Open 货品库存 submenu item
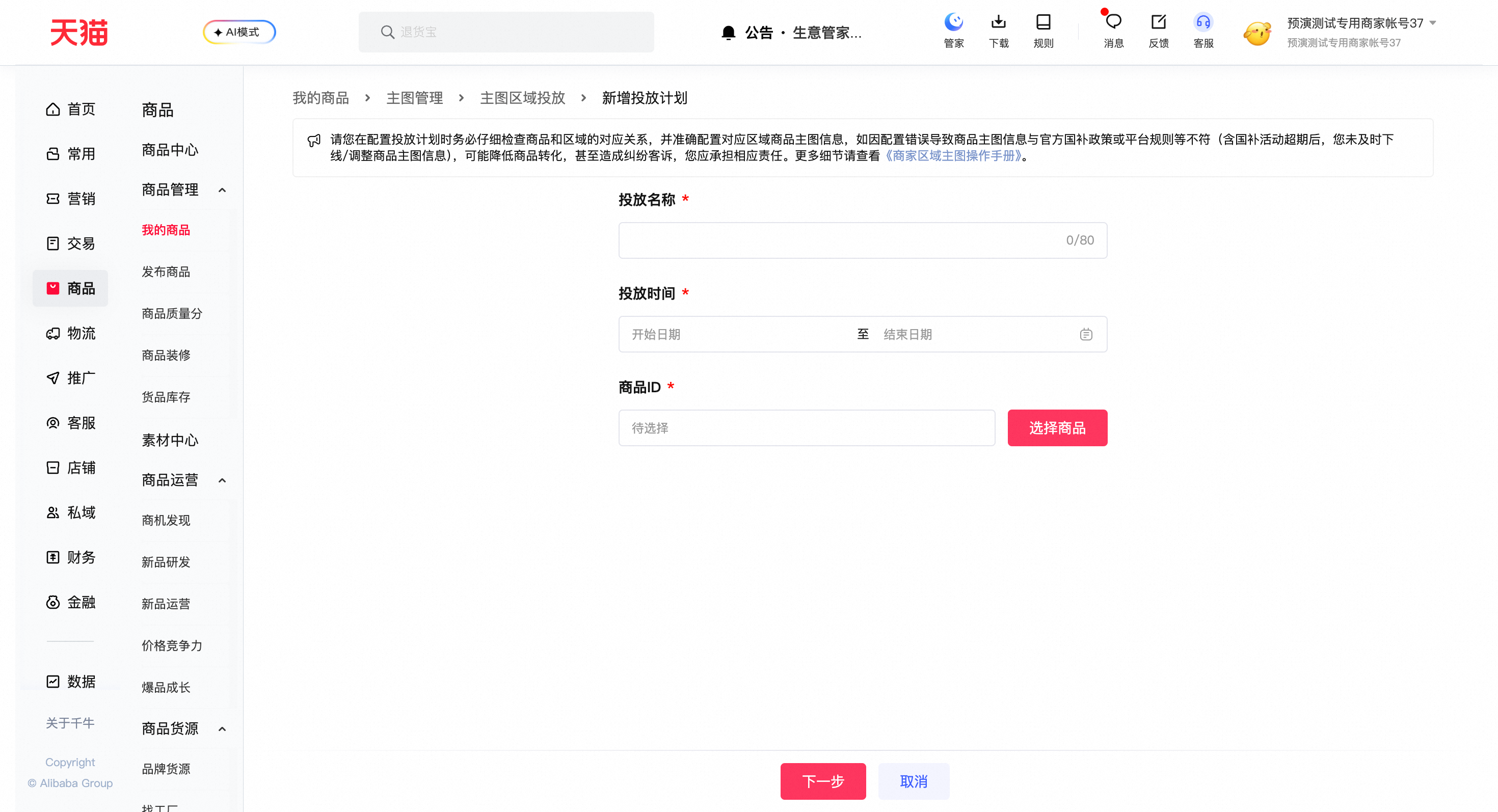 [166, 397]
